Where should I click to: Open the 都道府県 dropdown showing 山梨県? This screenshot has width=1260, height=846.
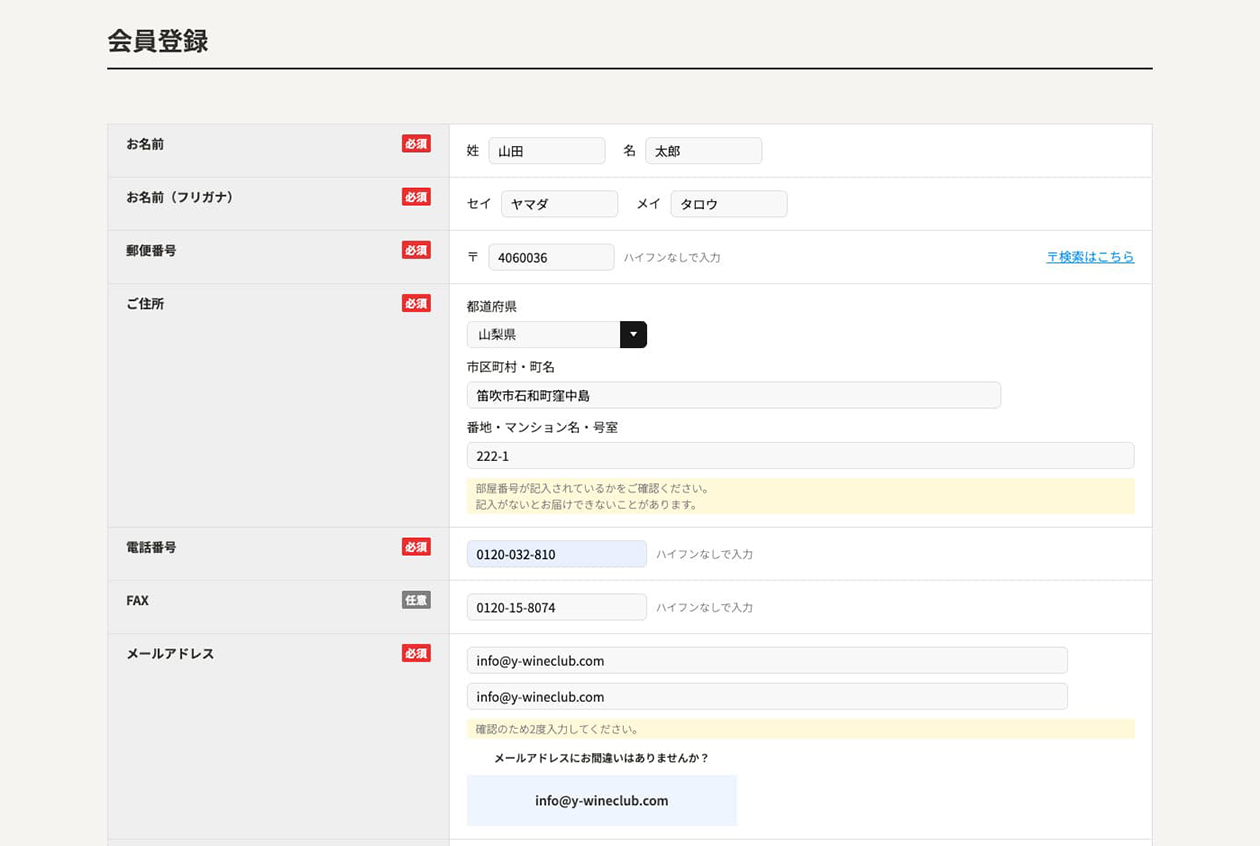pos(557,334)
